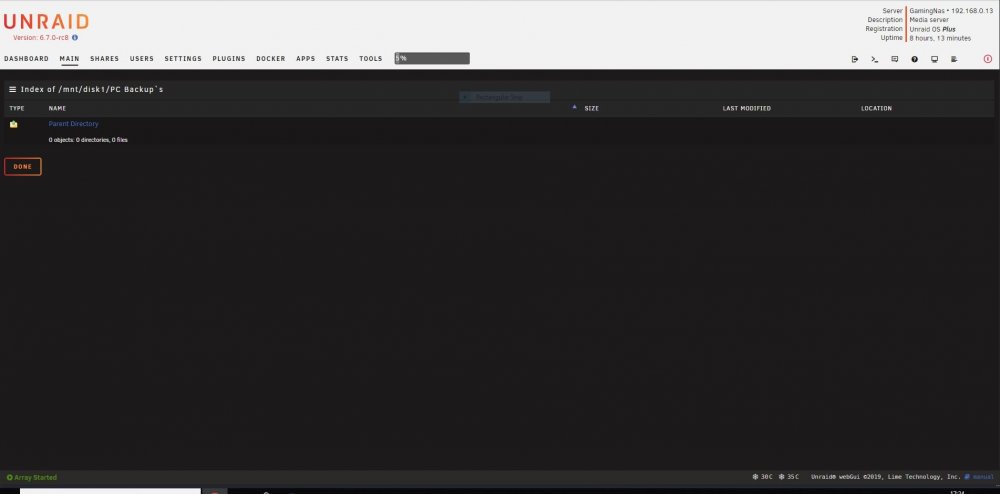This screenshot has width=1000, height=494.
Task: Toggle the Help question-mark icon
Action: pos(915,59)
